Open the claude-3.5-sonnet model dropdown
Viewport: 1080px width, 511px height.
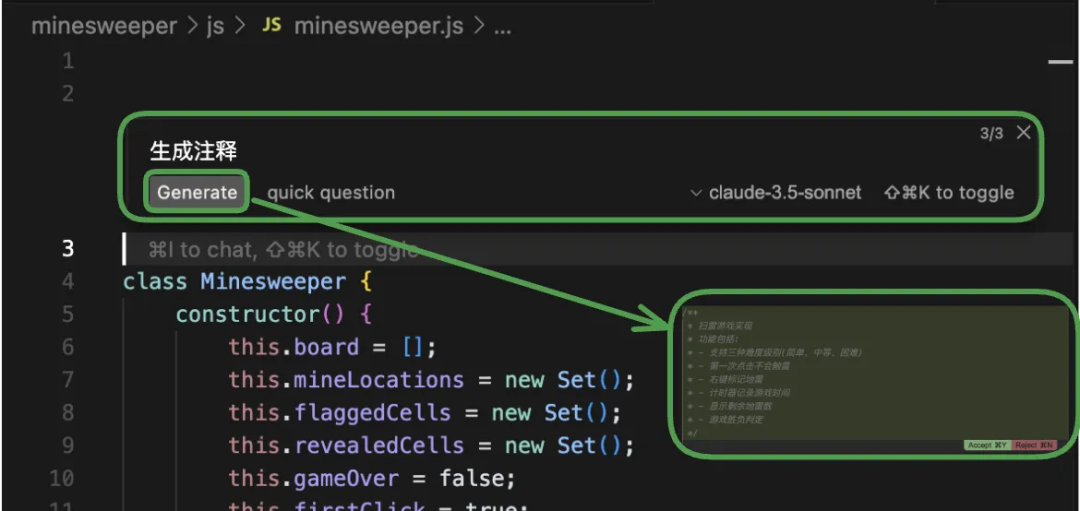click(776, 193)
